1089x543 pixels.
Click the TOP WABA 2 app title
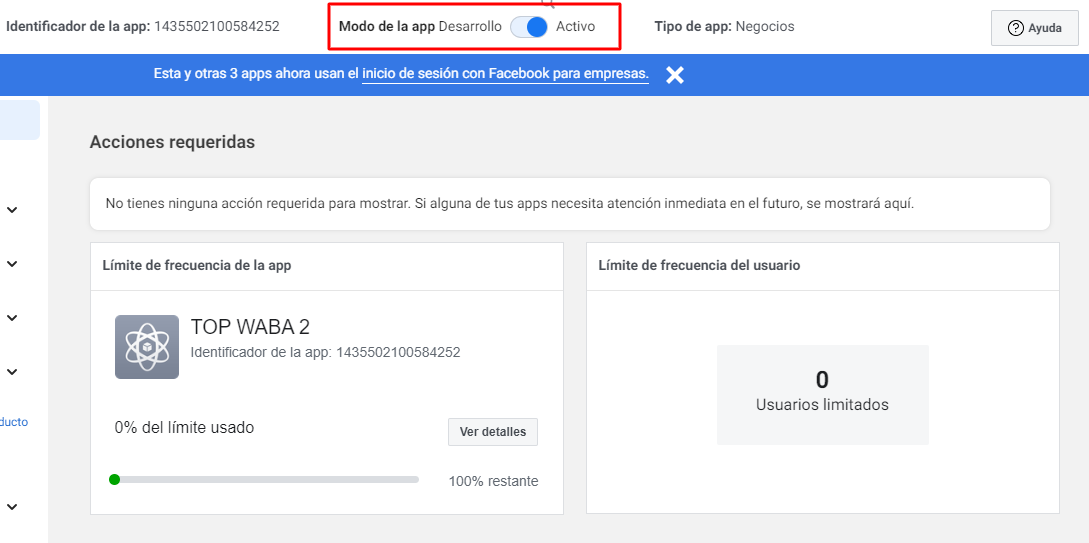tap(250, 327)
